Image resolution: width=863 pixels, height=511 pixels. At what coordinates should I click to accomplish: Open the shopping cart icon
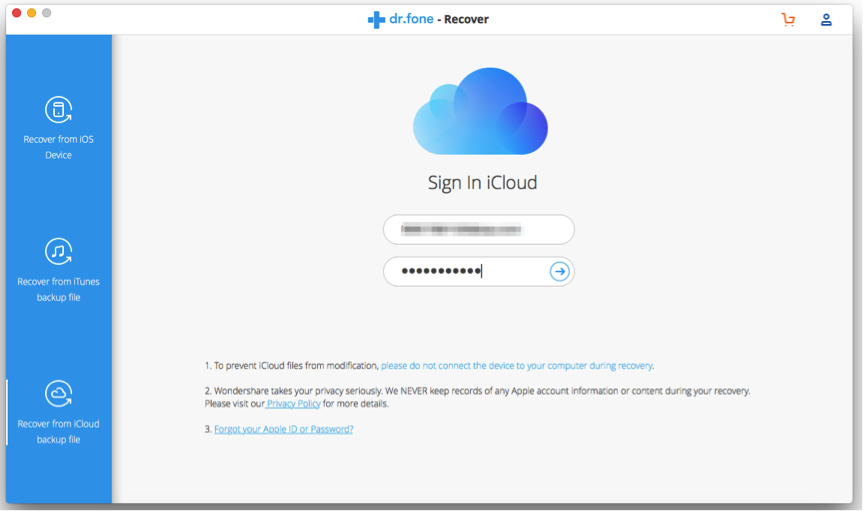(x=788, y=20)
